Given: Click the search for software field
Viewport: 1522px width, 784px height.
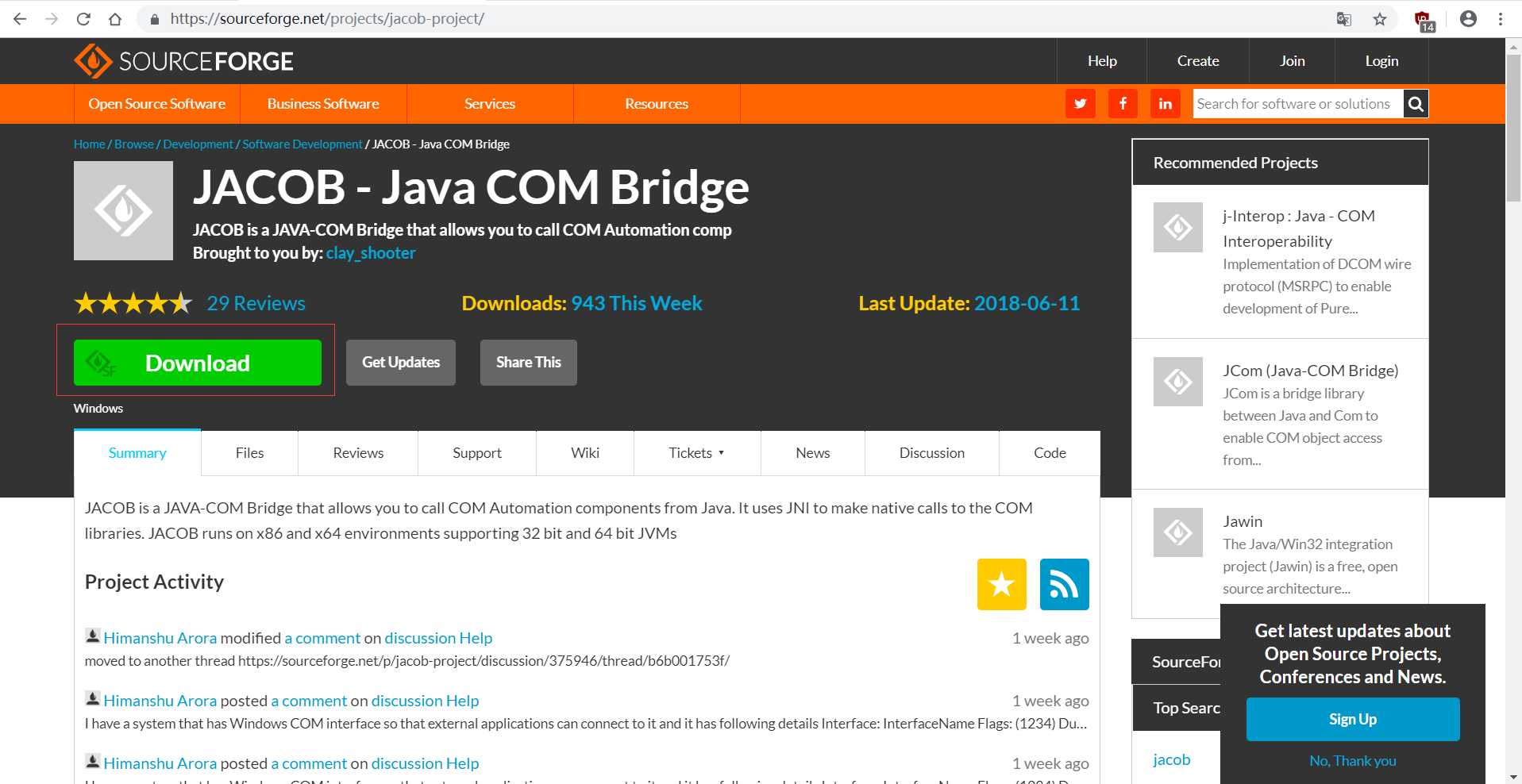Looking at the screenshot, I should click(x=1296, y=104).
